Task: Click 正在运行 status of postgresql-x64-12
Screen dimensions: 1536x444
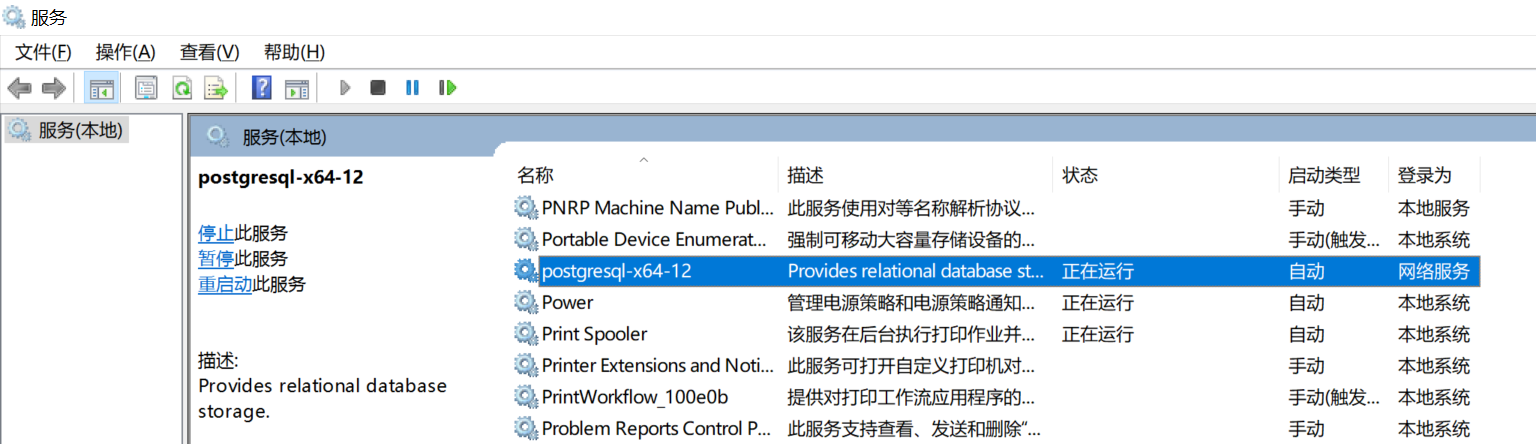Action: pos(1098,271)
